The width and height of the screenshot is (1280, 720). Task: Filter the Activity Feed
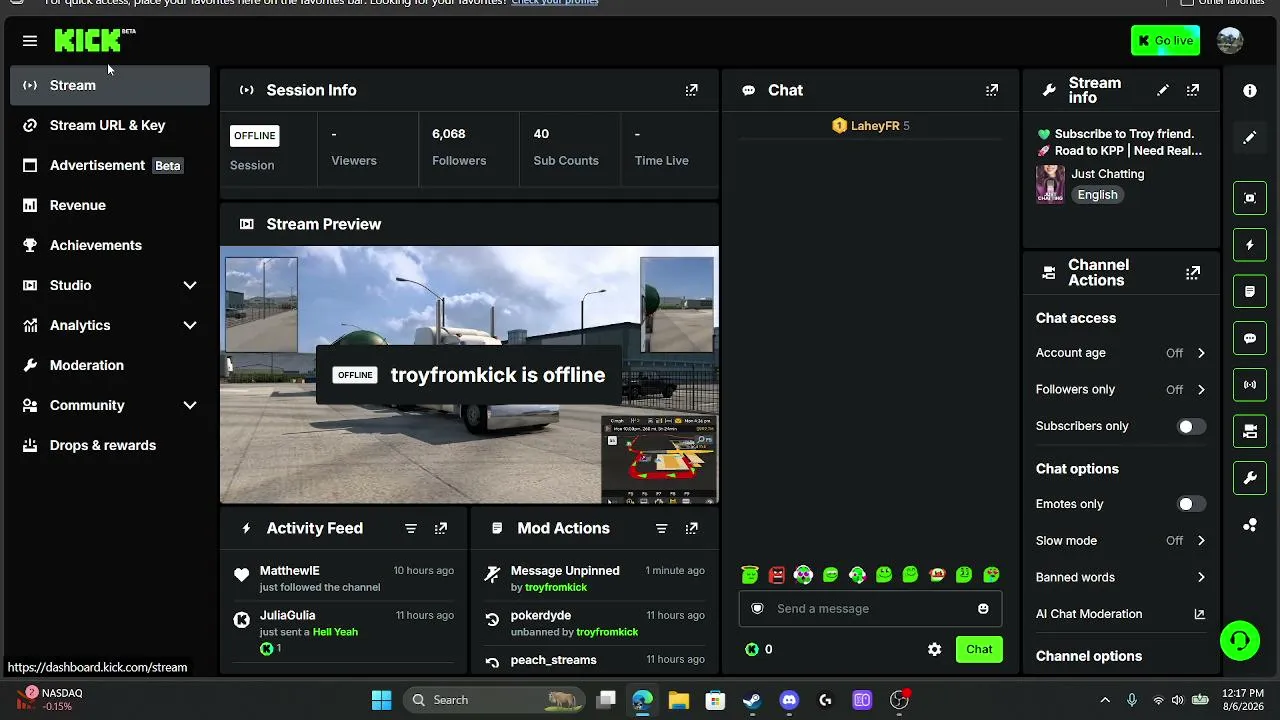click(411, 528)
